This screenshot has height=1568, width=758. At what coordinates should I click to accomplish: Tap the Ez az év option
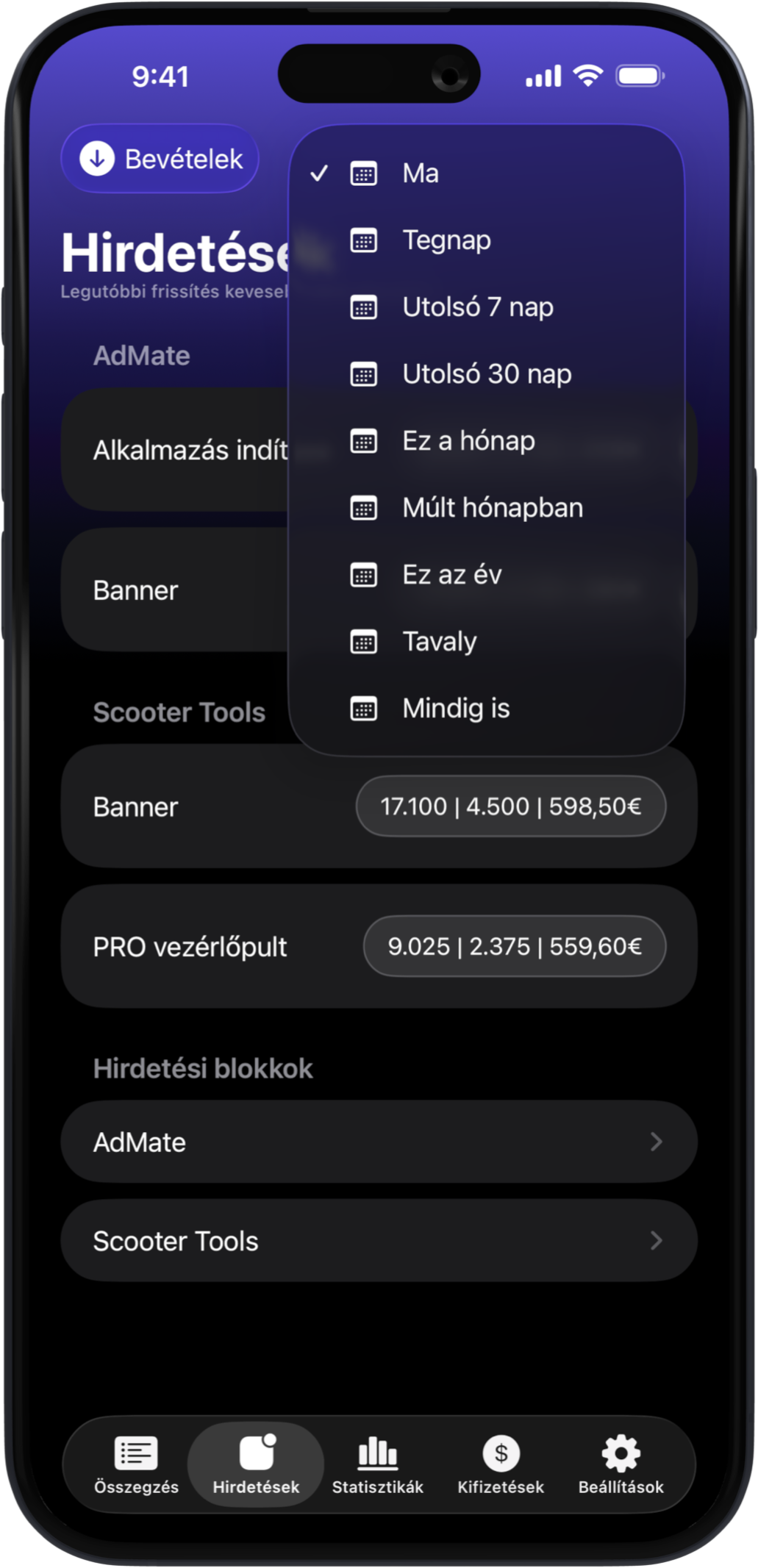click(452, 575)
